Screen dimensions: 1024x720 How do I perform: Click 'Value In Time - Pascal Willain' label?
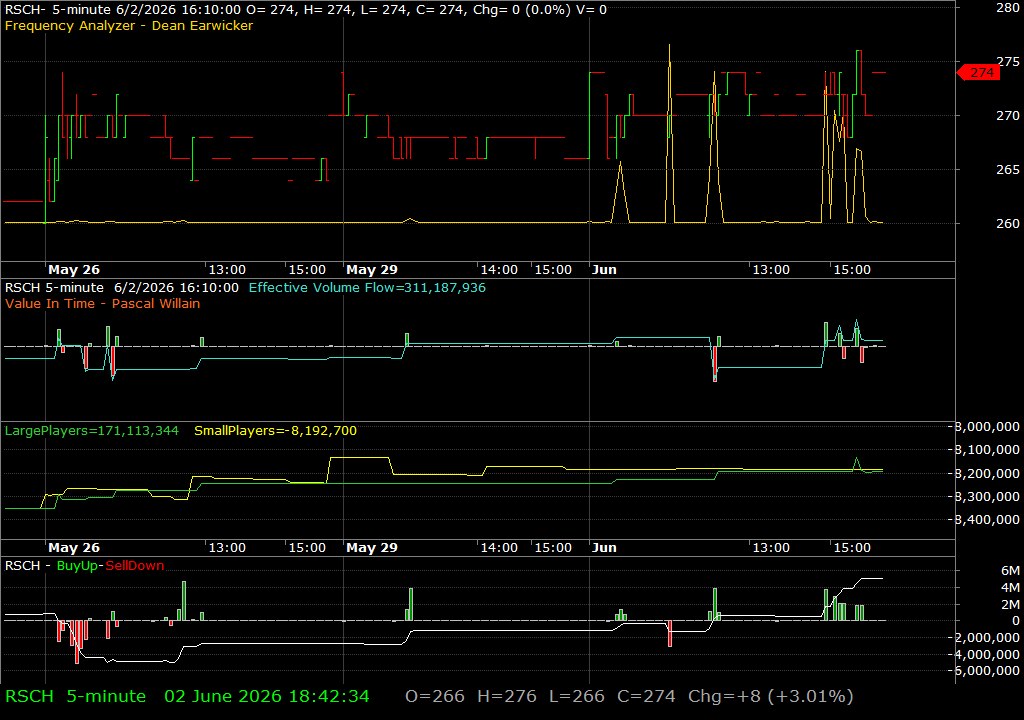click(103, 303)
